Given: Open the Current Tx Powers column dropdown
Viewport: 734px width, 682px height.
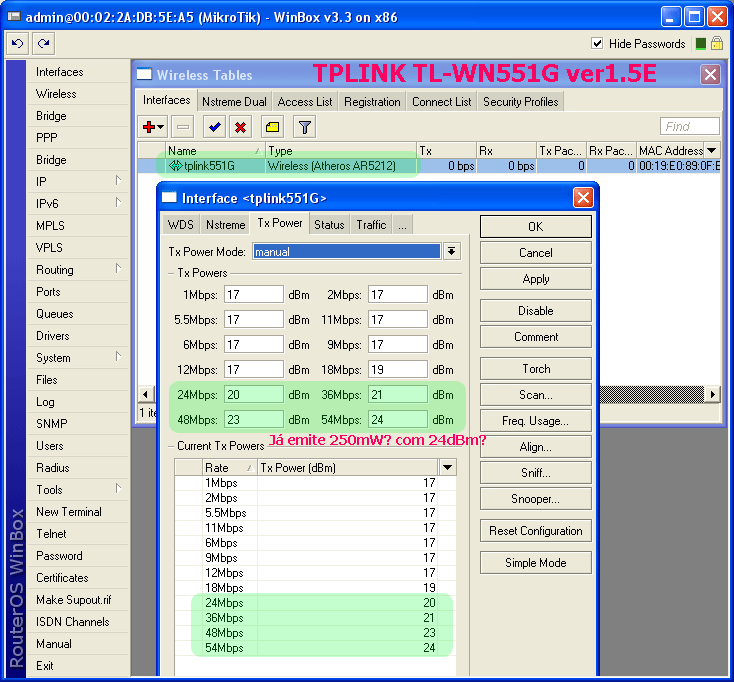Looking at the screenshot, I should coord(447,467).
